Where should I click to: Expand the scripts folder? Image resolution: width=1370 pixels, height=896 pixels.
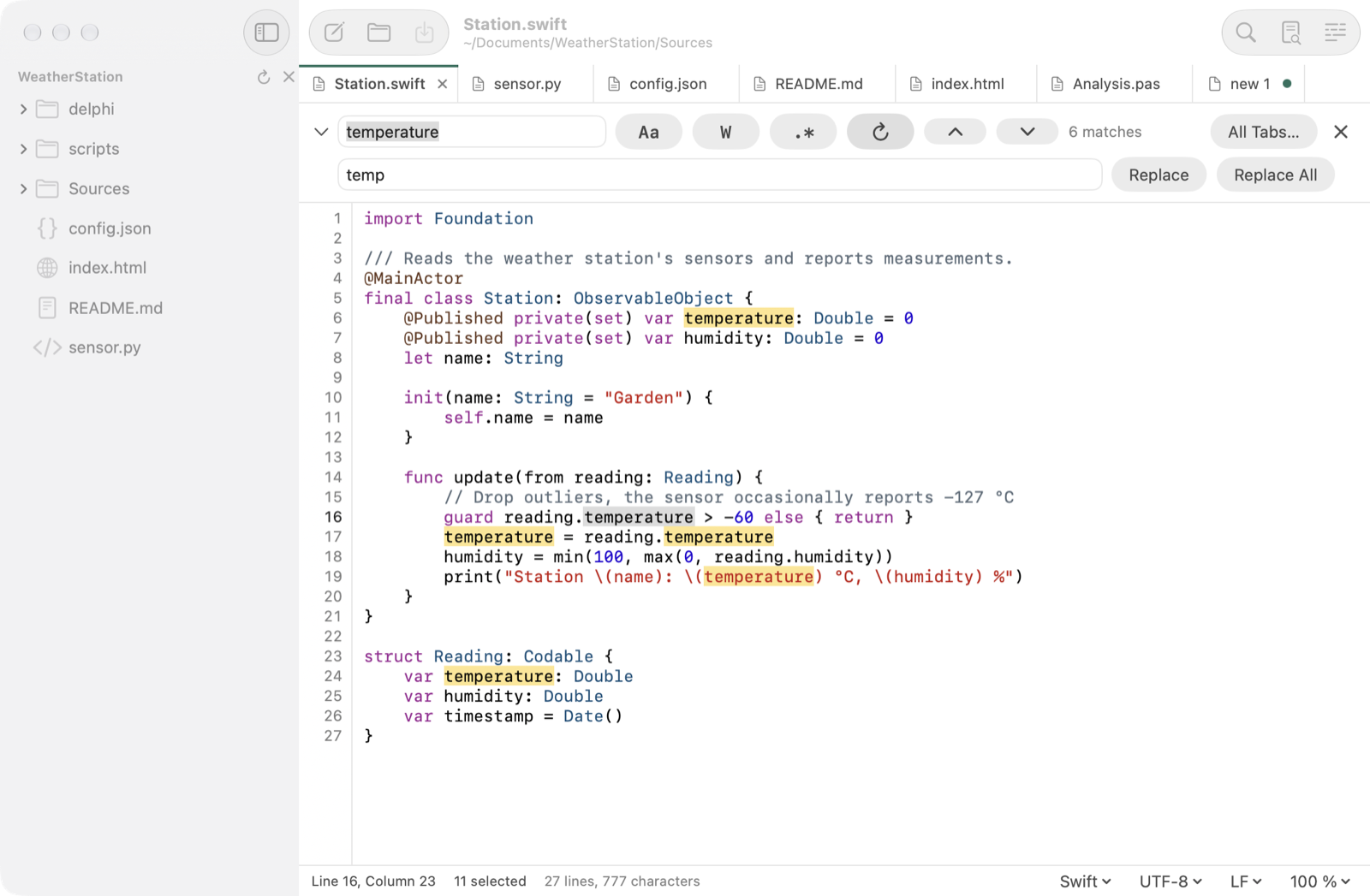23,149
